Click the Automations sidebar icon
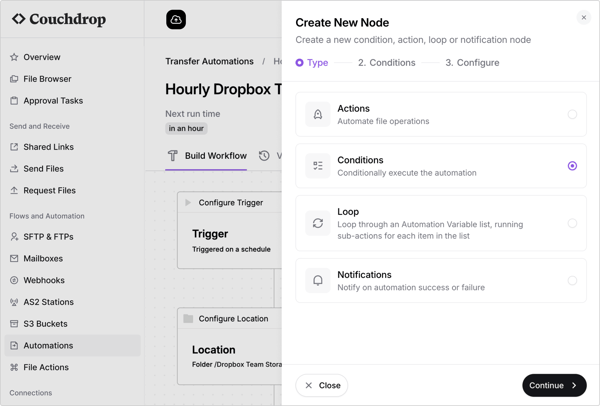 click(14, 346)
